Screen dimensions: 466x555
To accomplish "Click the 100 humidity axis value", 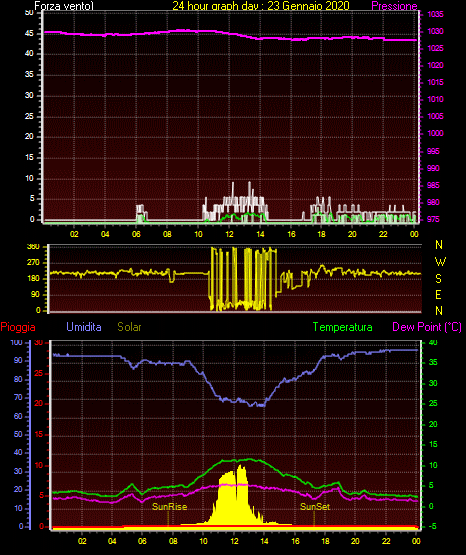I will 16,342.
